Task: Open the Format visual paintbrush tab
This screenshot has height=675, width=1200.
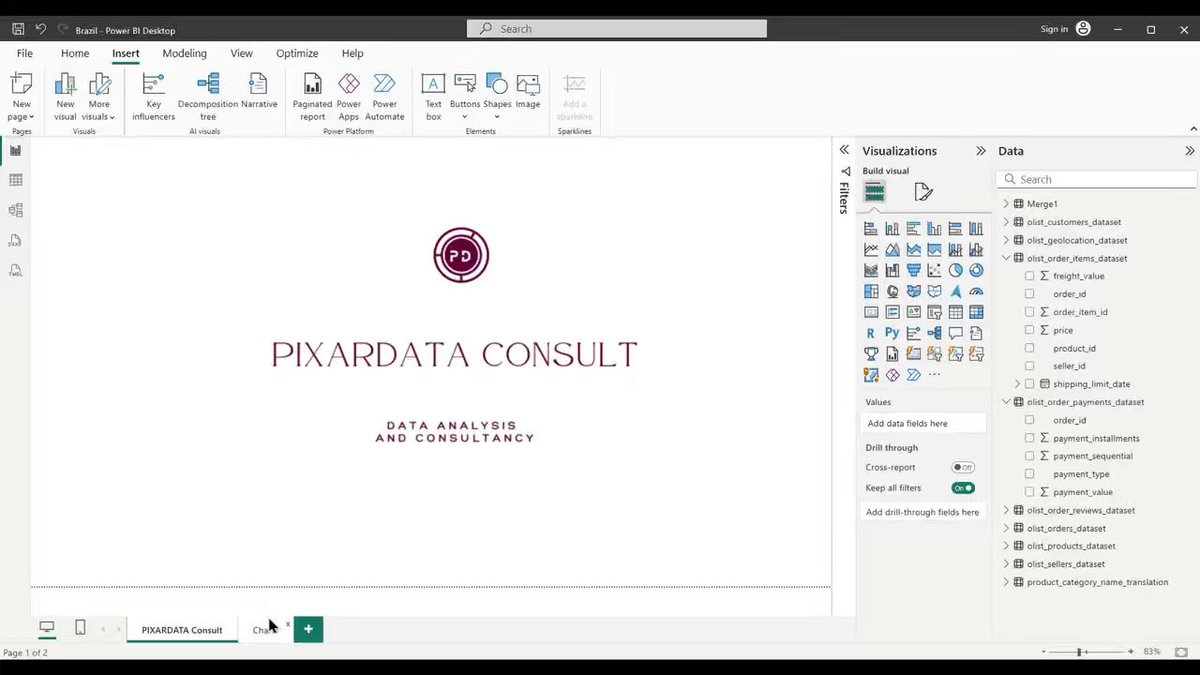Action: [x=924, y=192]
